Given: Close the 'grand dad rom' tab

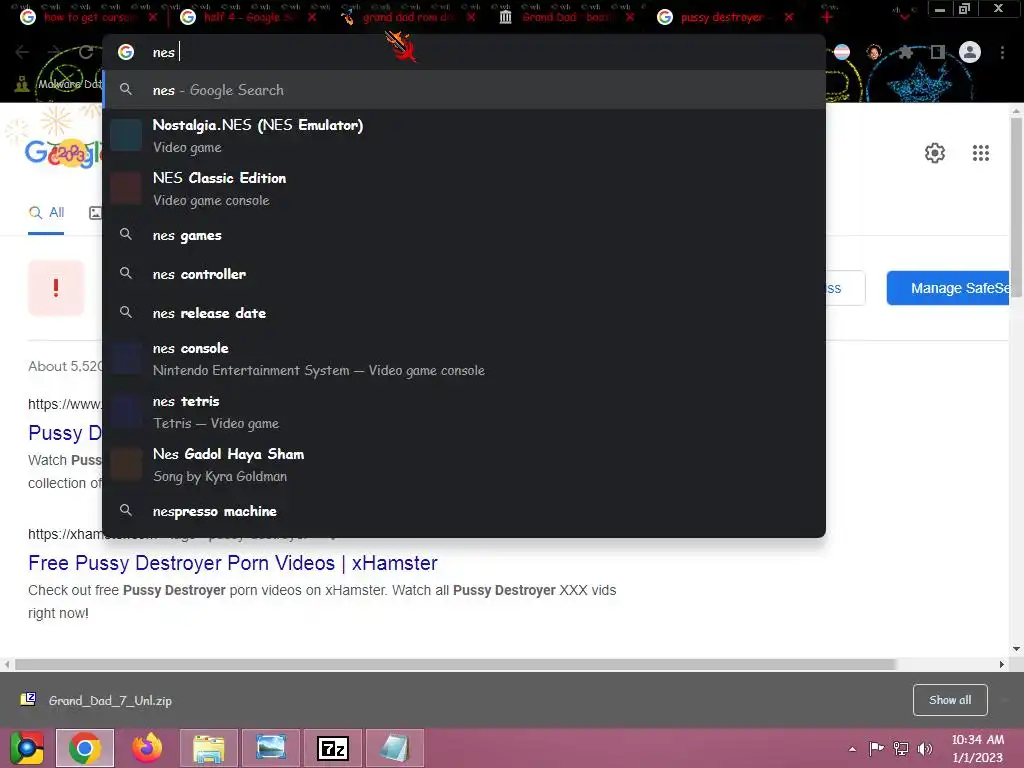Looking at the screenshot, I should point(471,18).
